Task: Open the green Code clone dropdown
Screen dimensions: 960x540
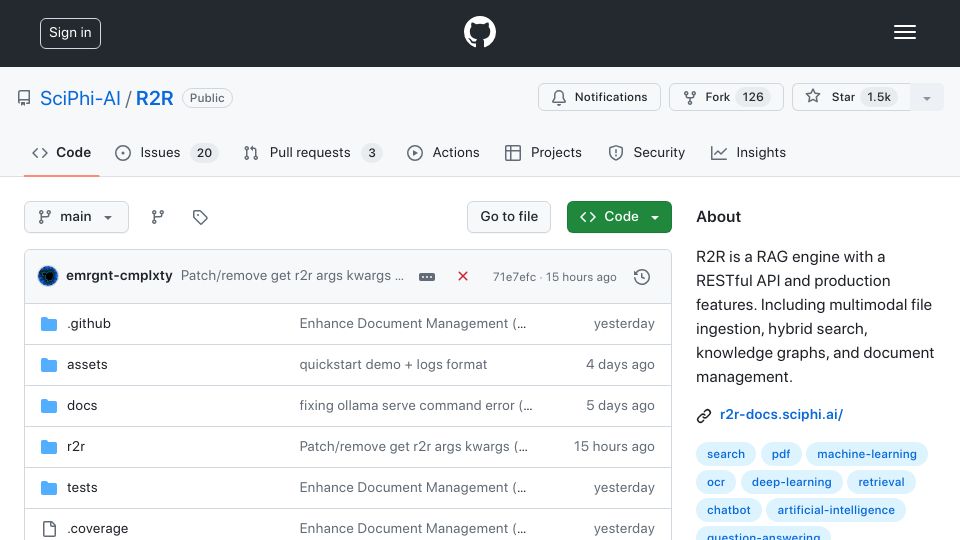Action: tap(619, 217)
